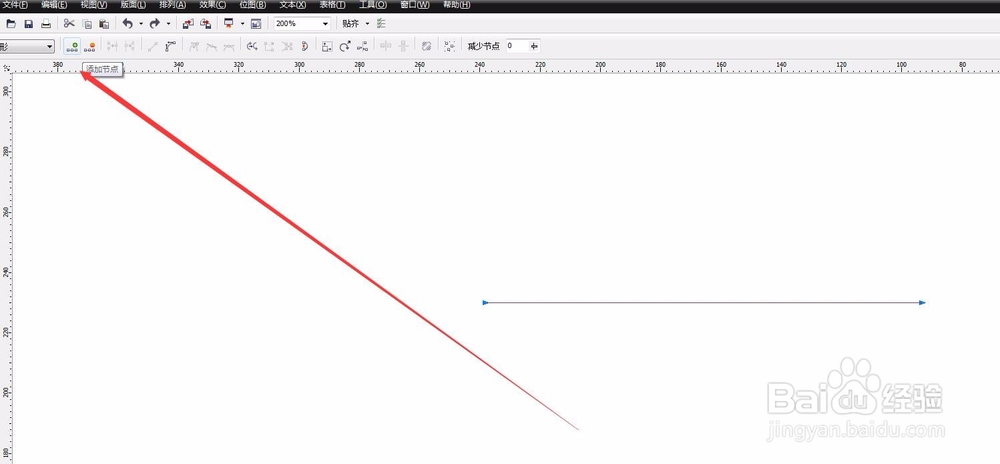Click the ruler origin corner icon

tap(6, 66)
